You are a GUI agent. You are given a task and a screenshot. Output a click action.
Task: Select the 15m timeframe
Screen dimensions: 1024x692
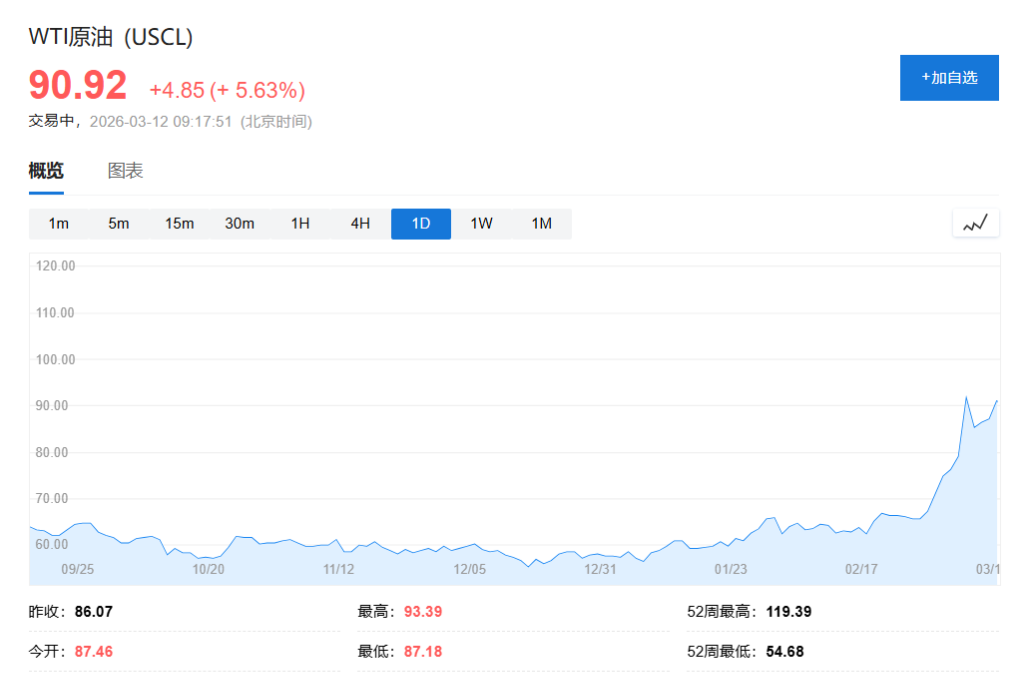tap(179, 223)
